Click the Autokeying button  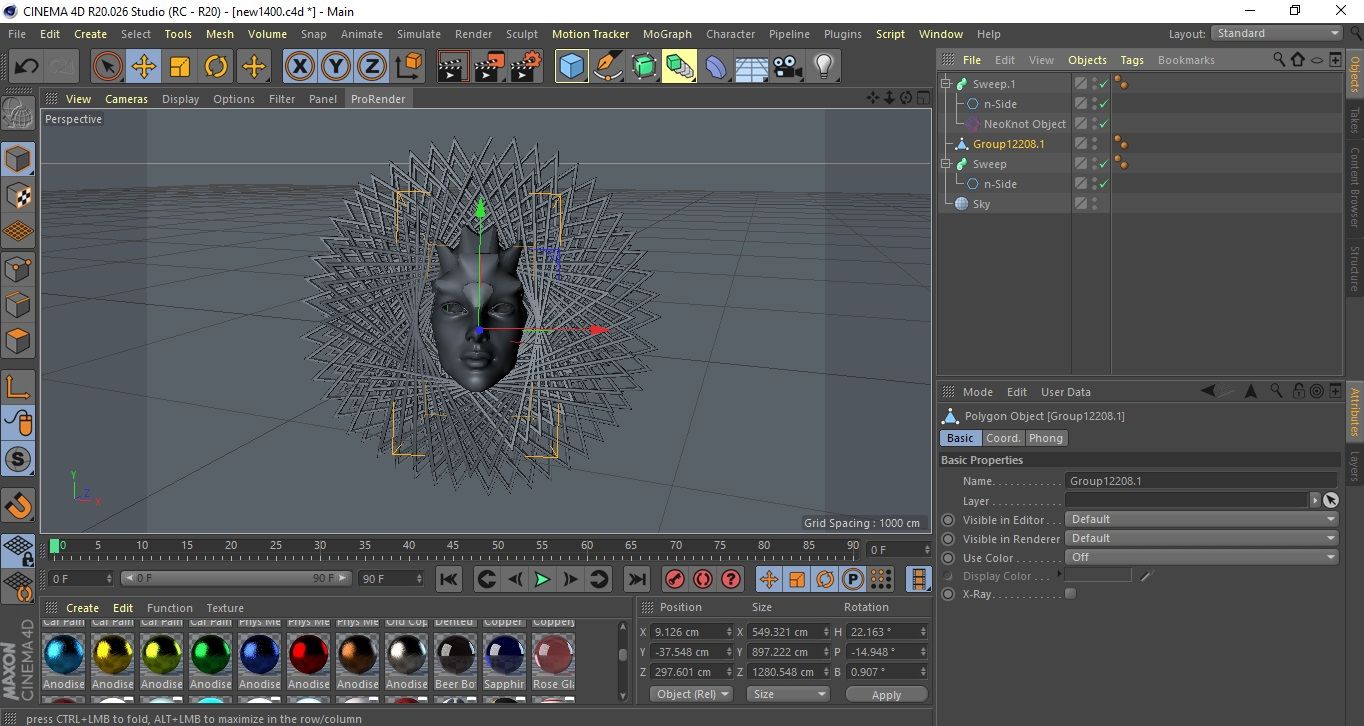pos(703,578)
